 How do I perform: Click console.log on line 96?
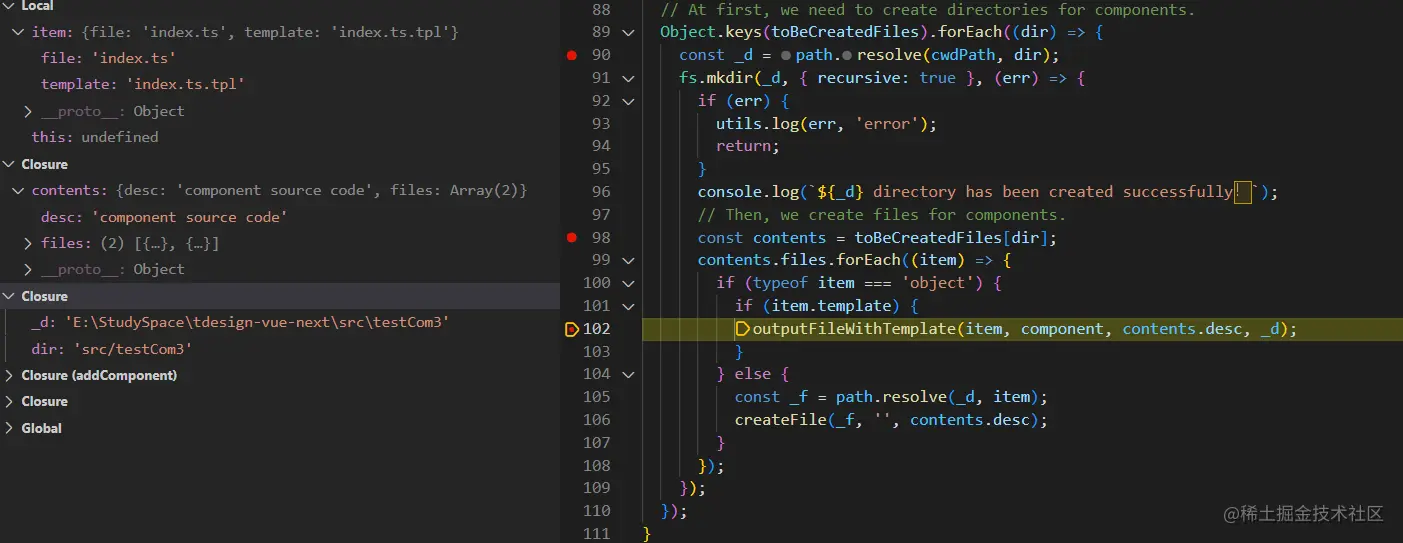748,192
